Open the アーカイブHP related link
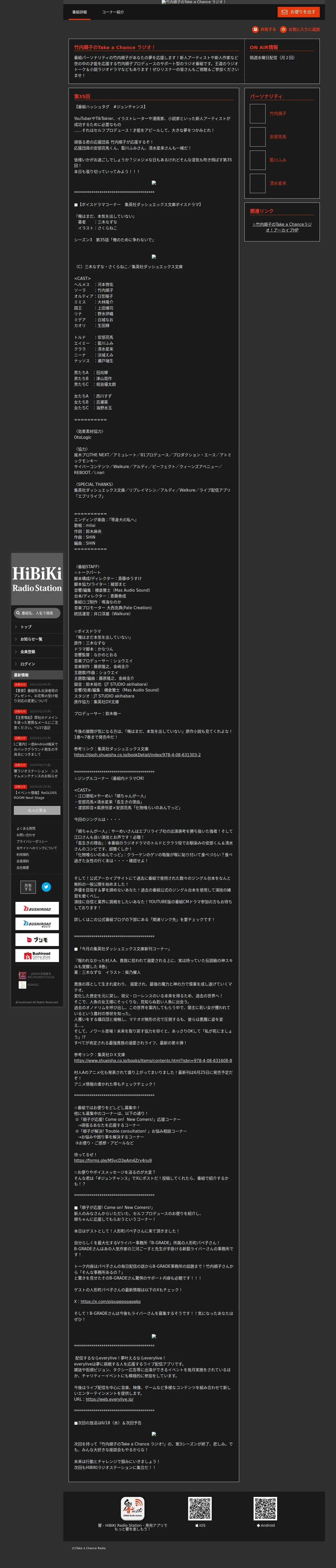This screenshot has height=1568, width=336. (x=282, y=227)
